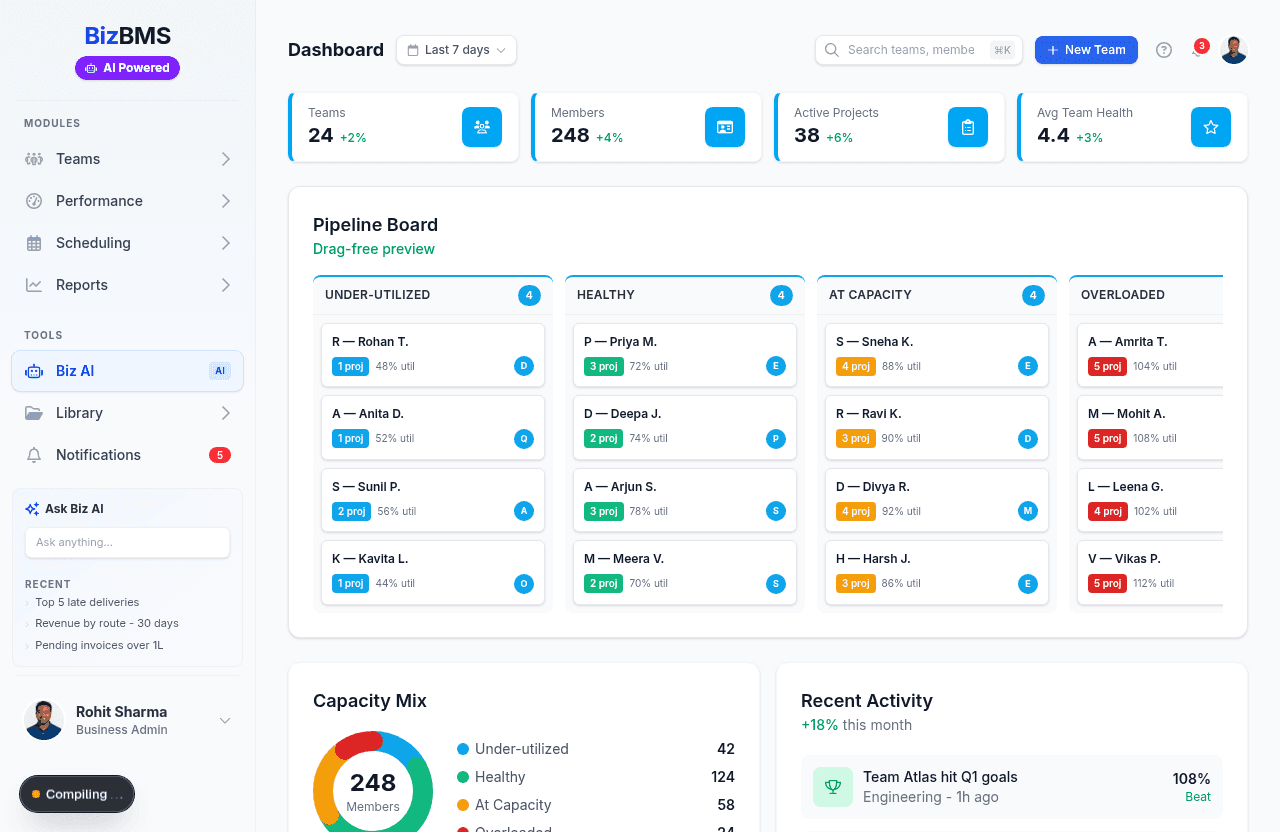1280x832 pixels.
Task: Expand the Teams module chevron
Action: [226, 159]
